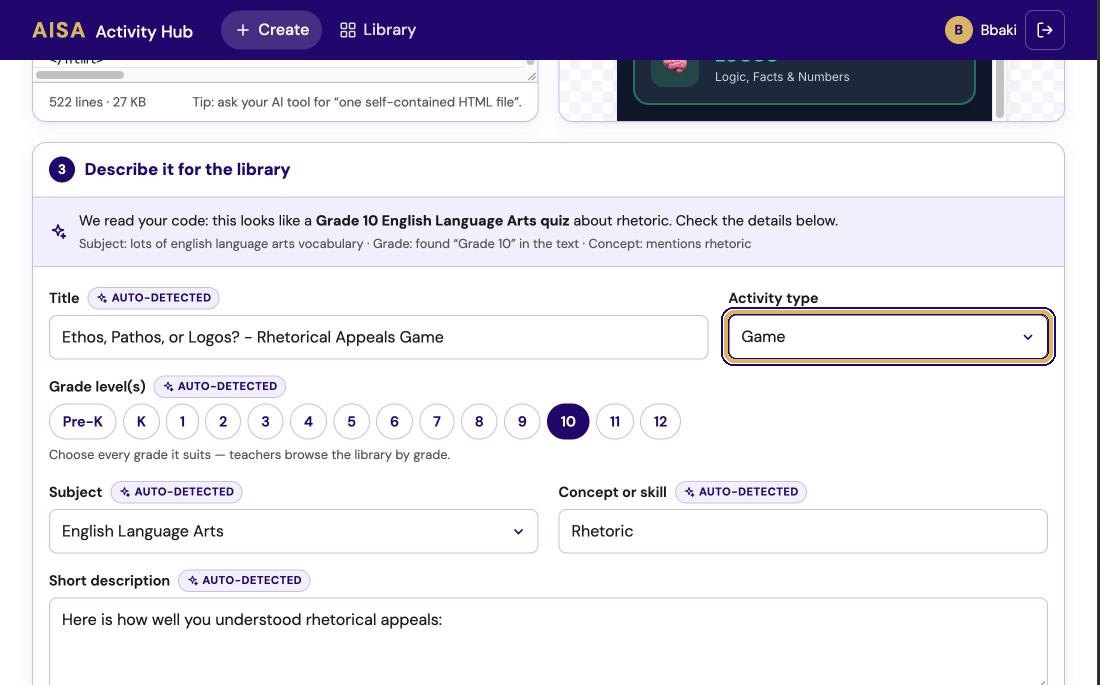
Task: Toggle grade K
Action: [141, 422]
